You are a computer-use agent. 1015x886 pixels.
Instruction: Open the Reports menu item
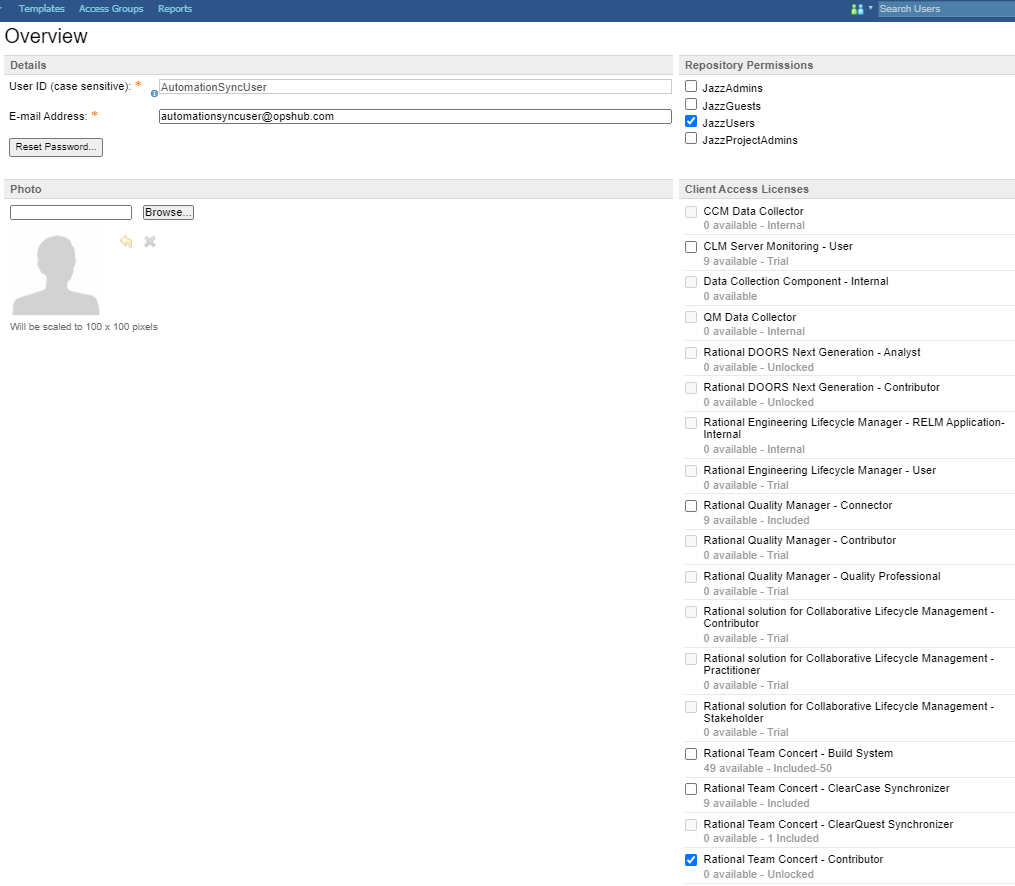175,9
